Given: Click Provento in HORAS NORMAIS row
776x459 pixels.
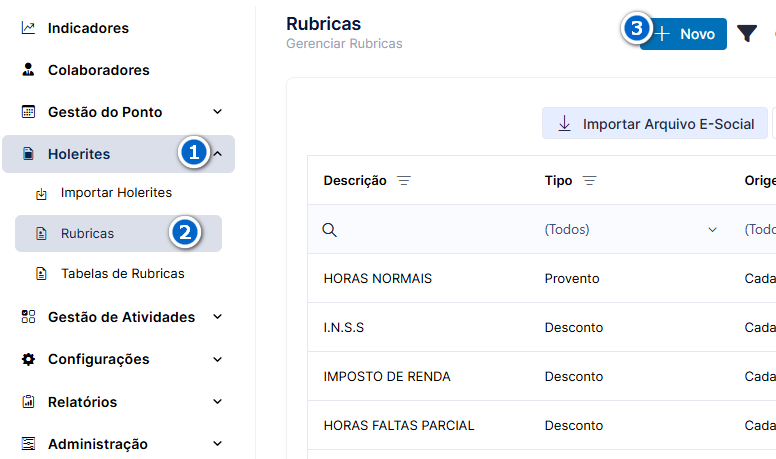Looking at the screenshot, I should point(572,278).
